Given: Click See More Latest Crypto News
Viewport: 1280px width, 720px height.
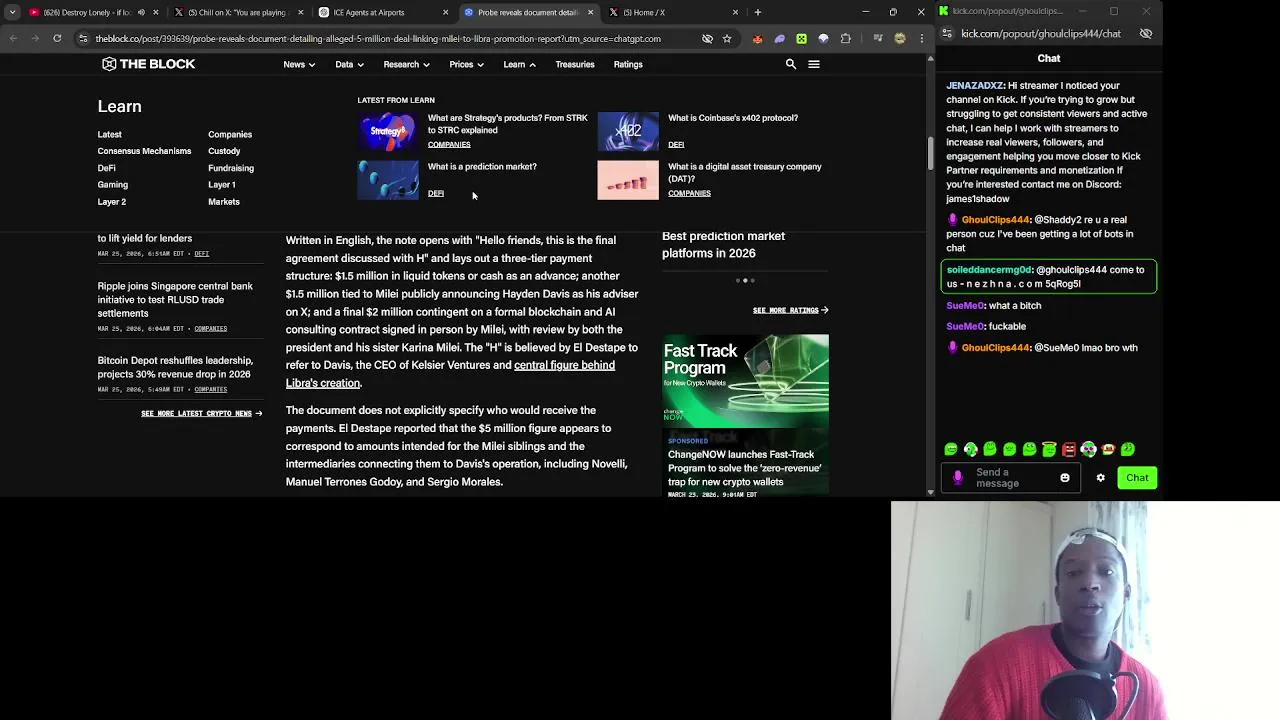Looking at the screenshot, I should (x=201, y=413).
